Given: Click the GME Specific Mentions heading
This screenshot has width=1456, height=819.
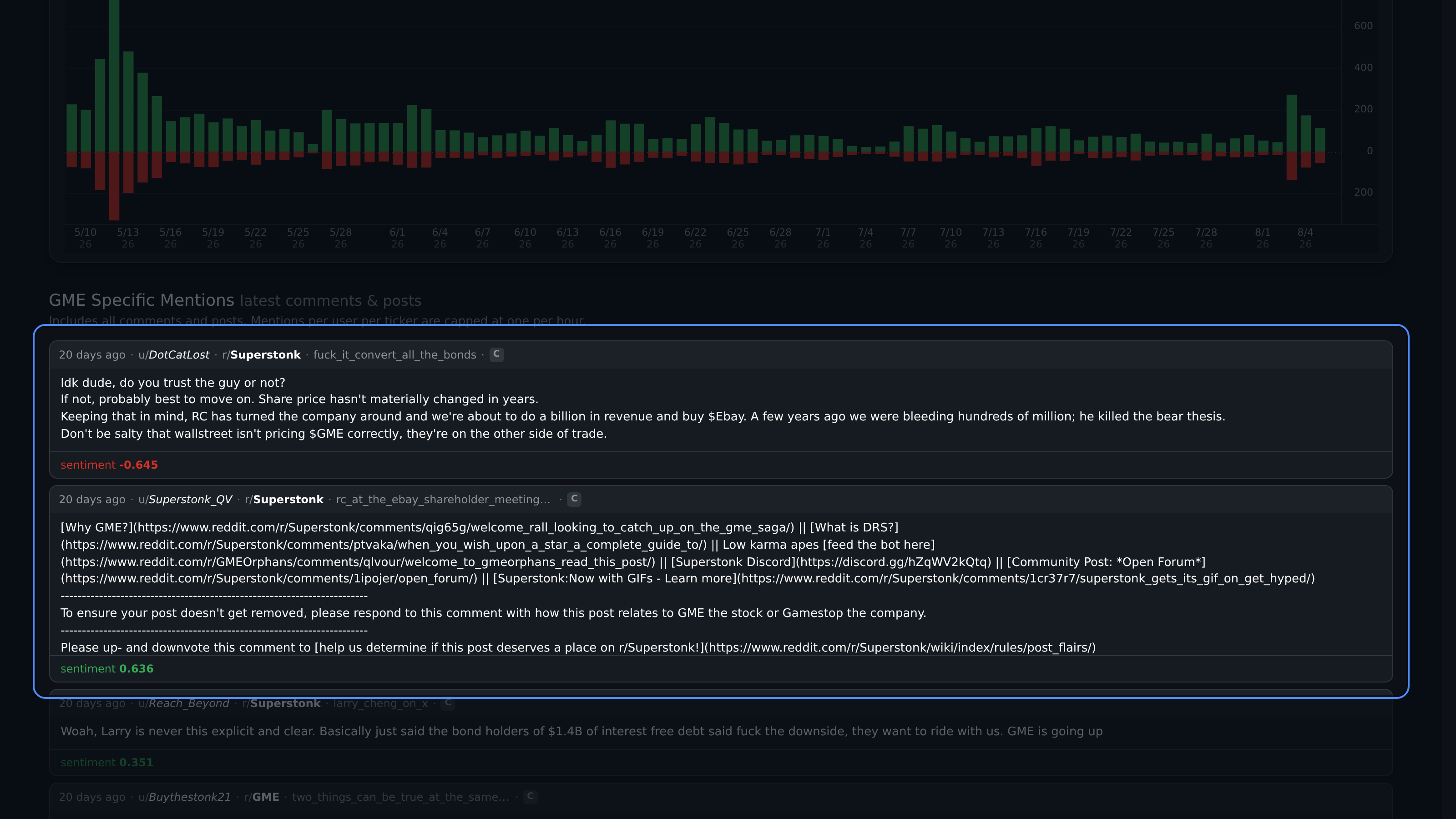Looking at the screenshot, I should (x=142, y=300).
